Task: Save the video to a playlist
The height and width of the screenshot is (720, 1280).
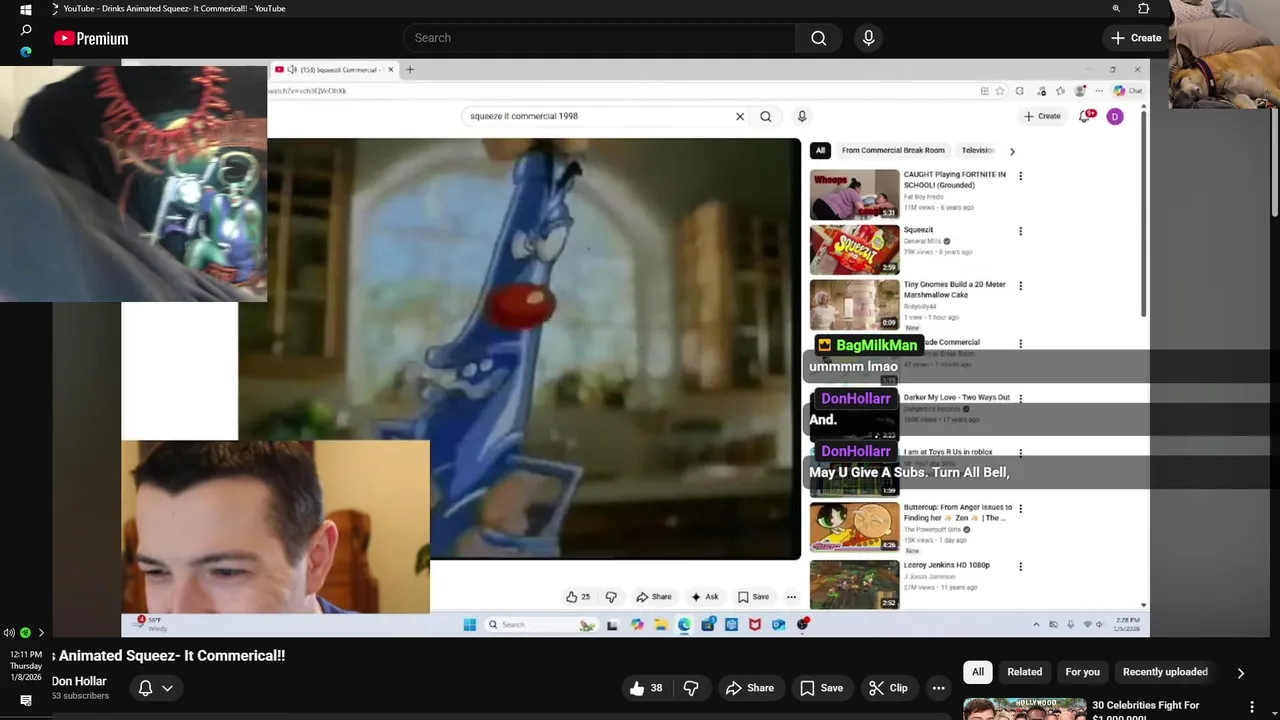Action: coord(821,688)
